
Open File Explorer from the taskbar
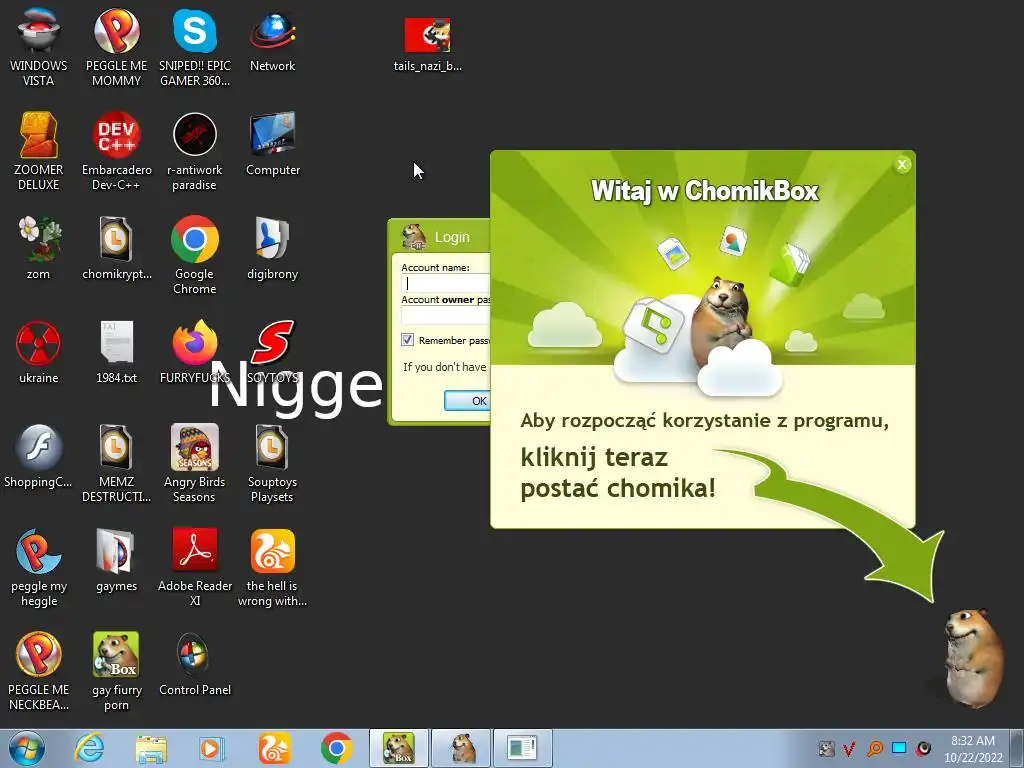pyautogui.click(x=151, y=748)
